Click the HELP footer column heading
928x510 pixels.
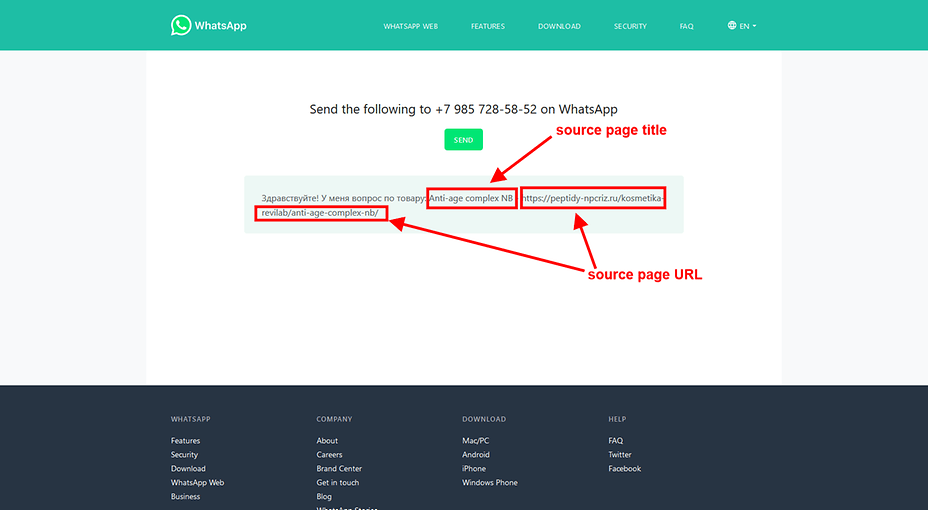[617, 419]
